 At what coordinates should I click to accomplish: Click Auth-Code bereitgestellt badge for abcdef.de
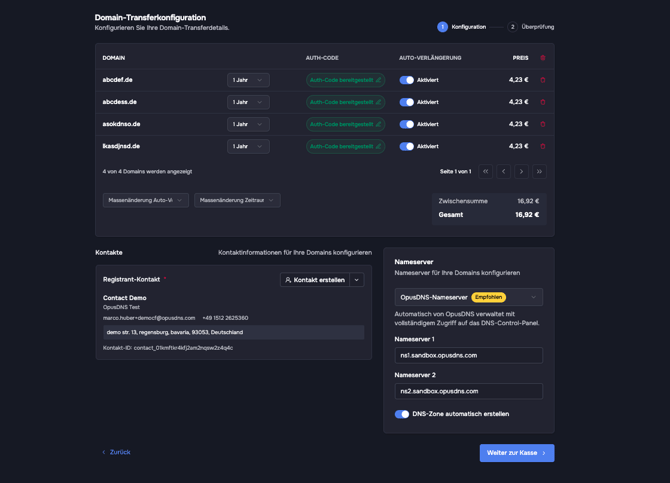345,80
